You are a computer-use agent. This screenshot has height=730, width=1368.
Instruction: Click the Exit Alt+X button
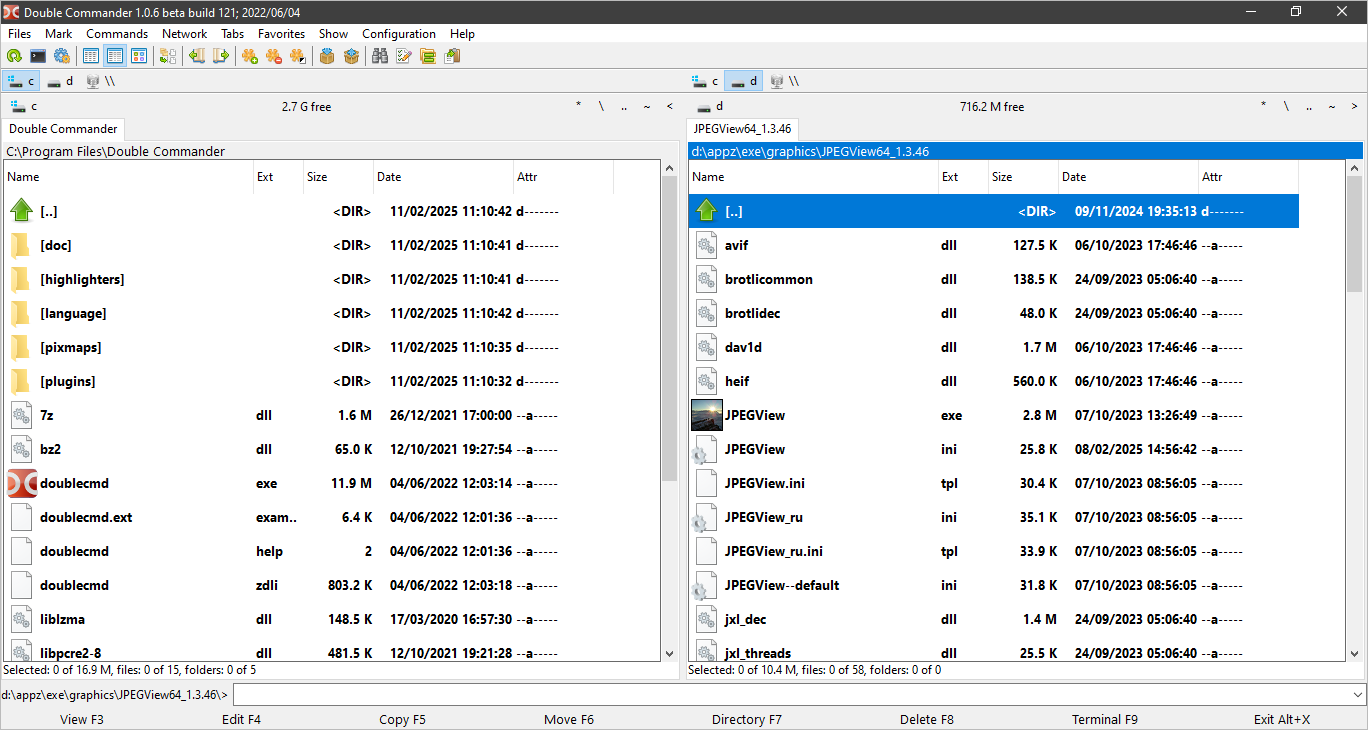click(x=1282, y=719)
